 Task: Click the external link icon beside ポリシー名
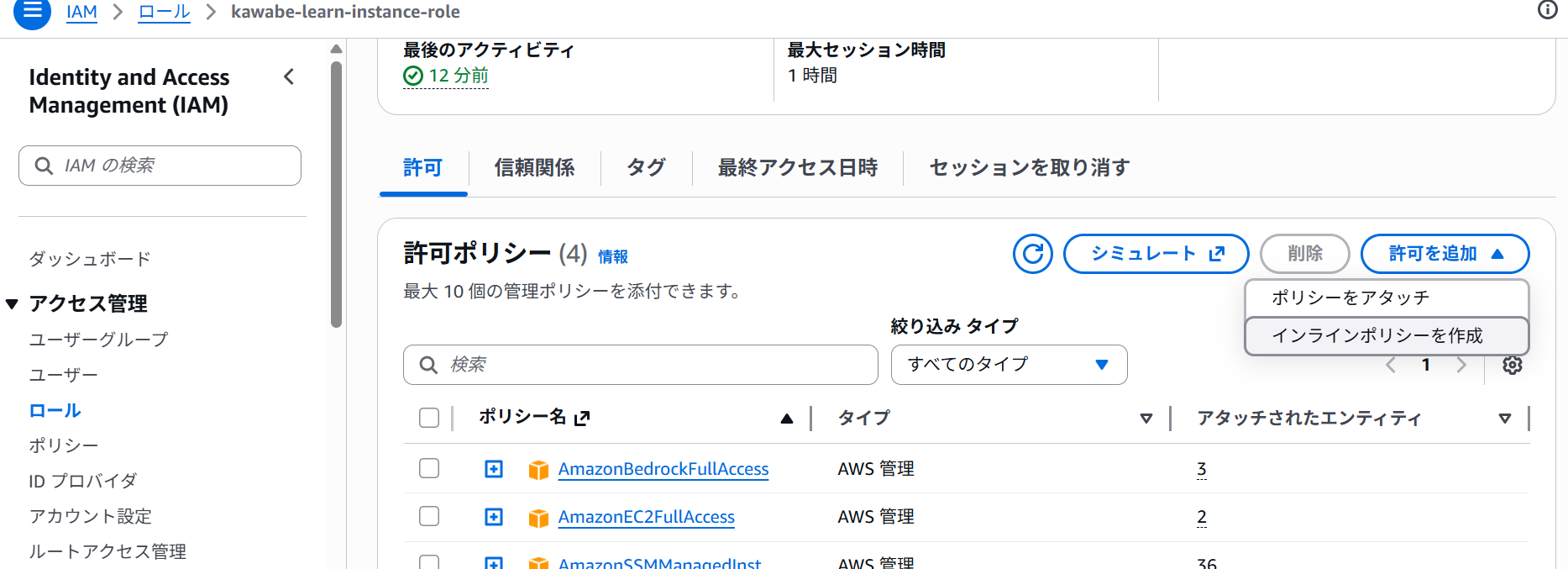point(582,418)
